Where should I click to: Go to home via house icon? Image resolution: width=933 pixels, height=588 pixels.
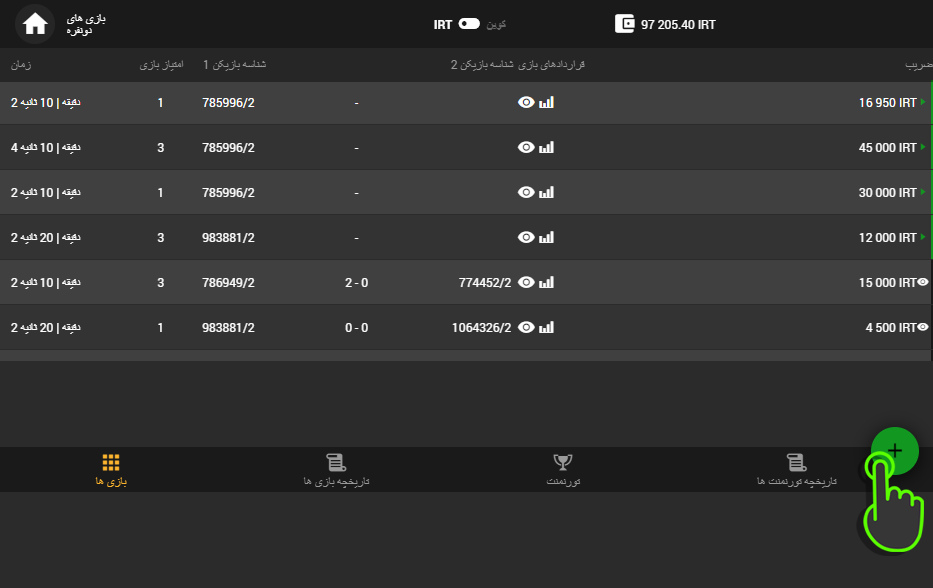tap(35, 24)
